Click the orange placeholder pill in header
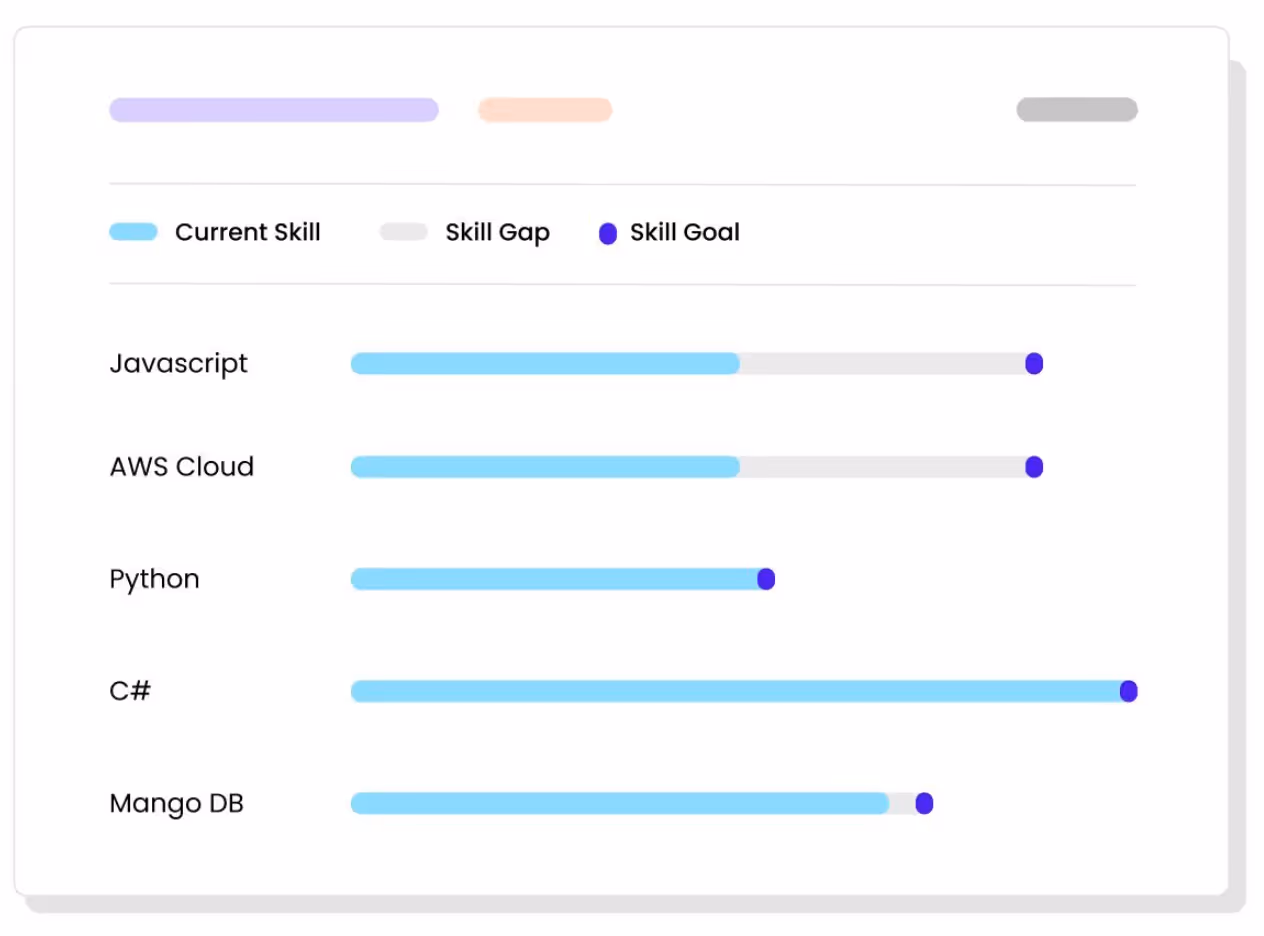Screen dimensions: 1264x936 [545, 110]
